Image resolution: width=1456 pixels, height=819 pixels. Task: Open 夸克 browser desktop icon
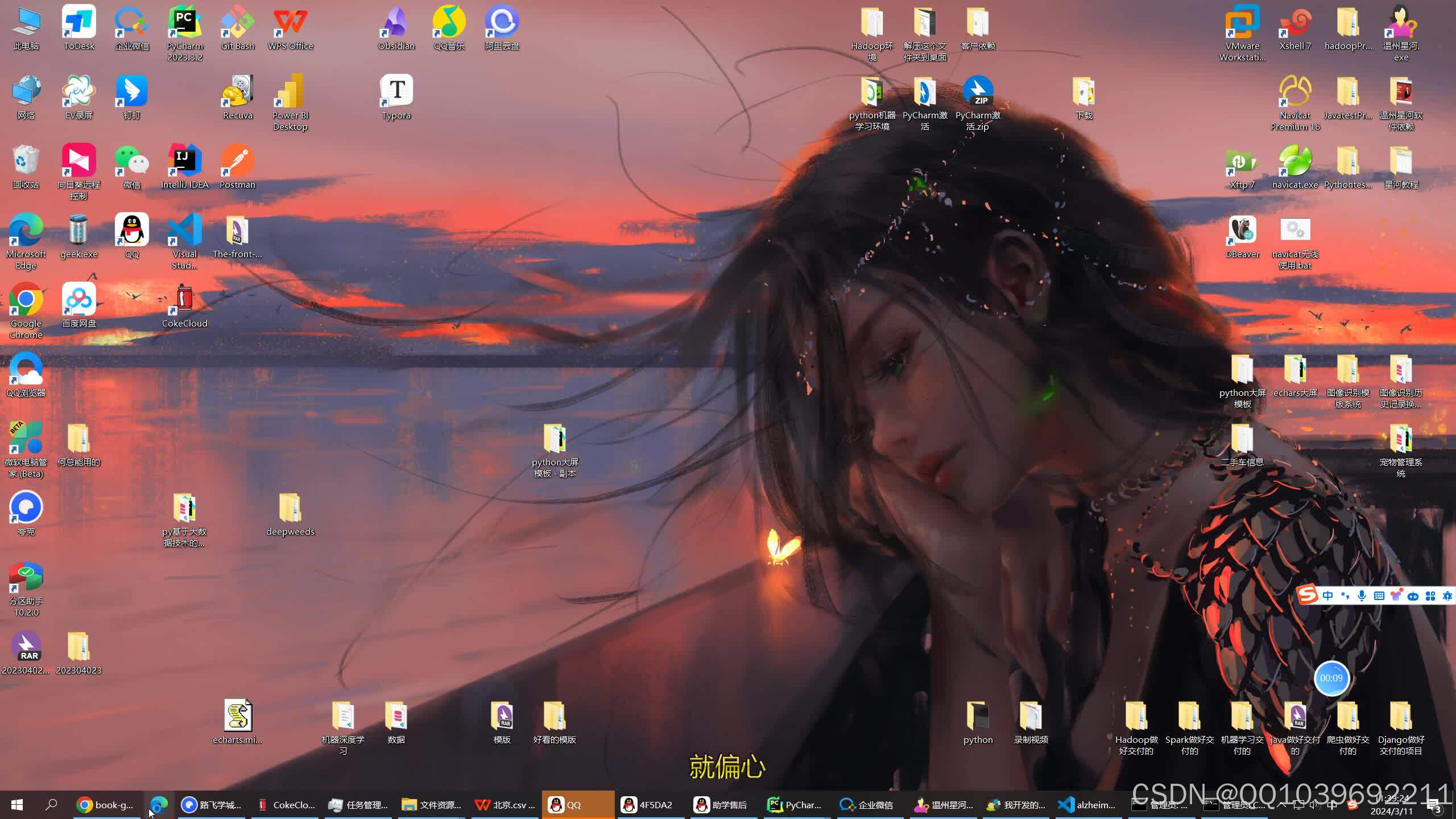click(26, 513)
